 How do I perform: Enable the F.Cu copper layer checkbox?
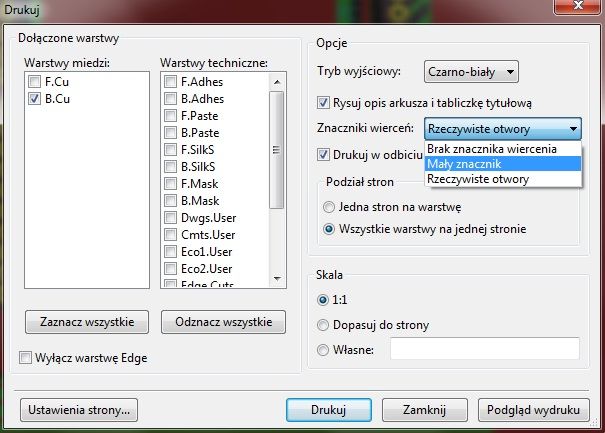(x=34, y=82)
